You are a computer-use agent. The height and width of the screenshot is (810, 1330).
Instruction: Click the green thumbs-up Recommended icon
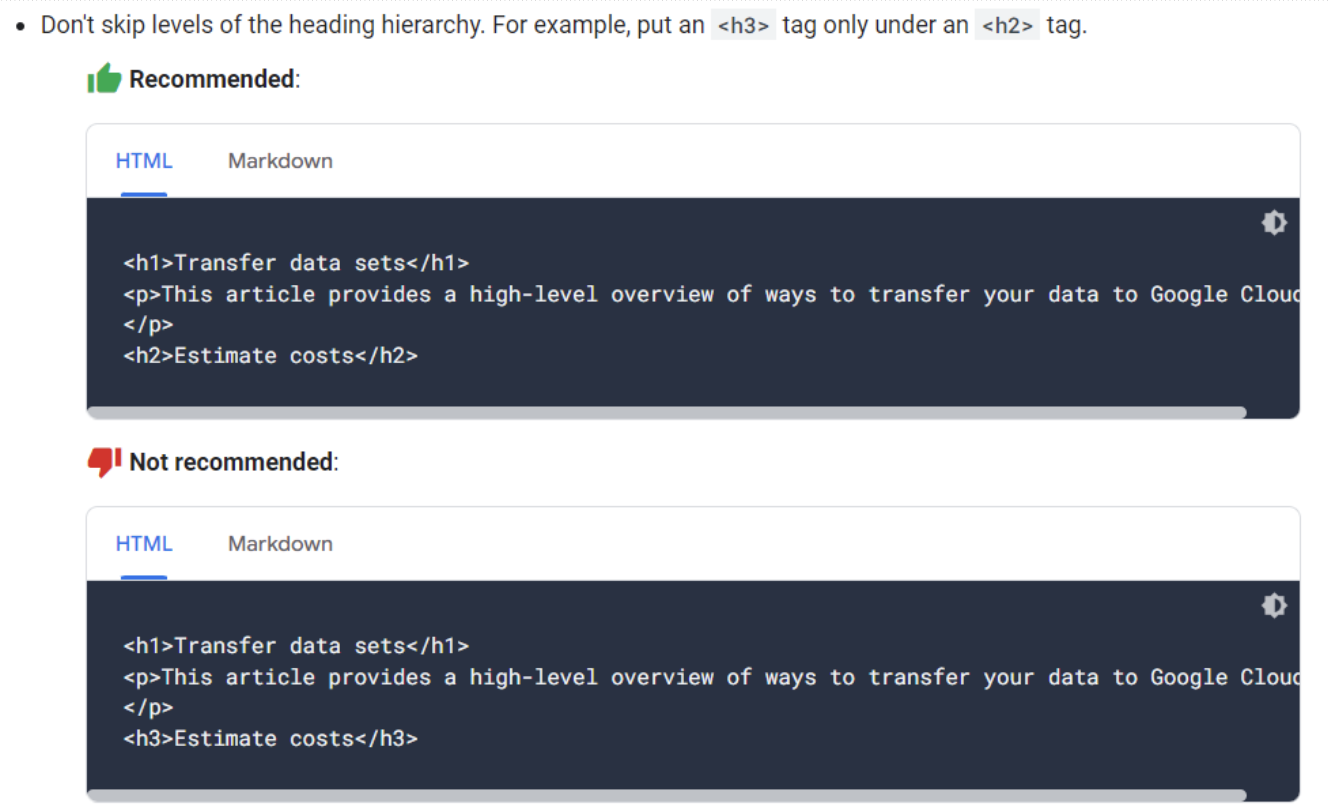click(104, 78)
